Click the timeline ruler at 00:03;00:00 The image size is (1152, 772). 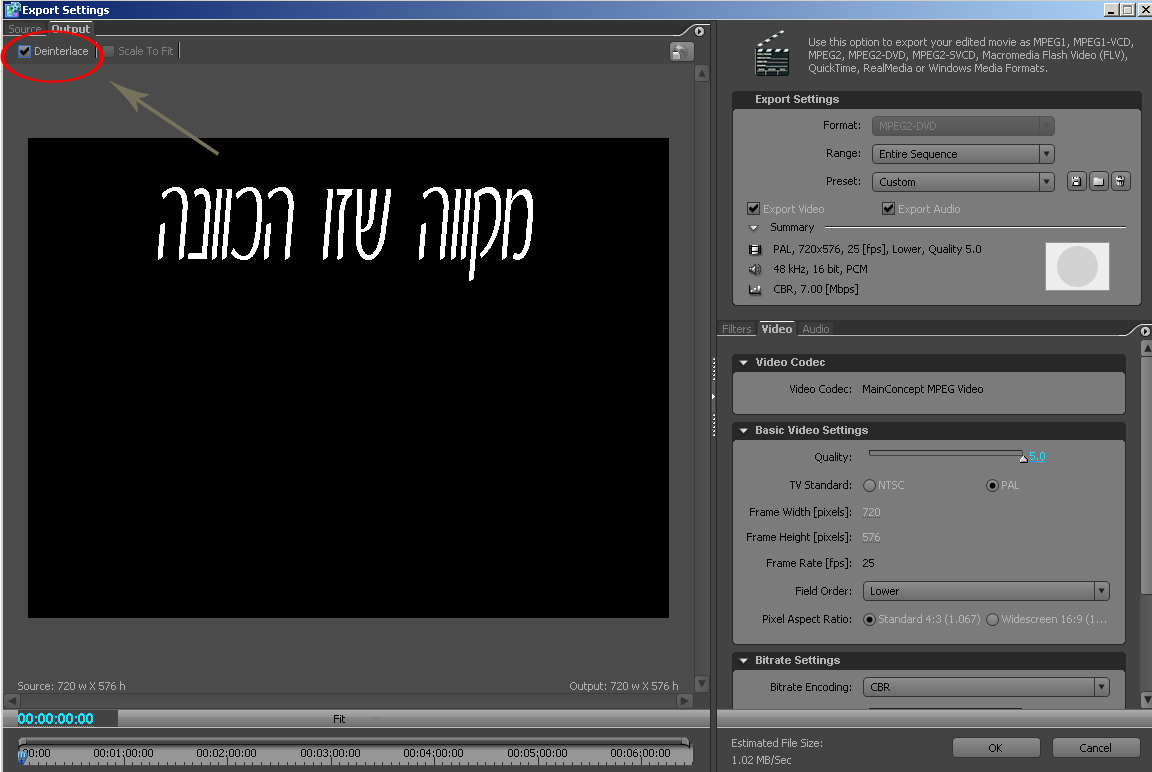tap(331, 753)
